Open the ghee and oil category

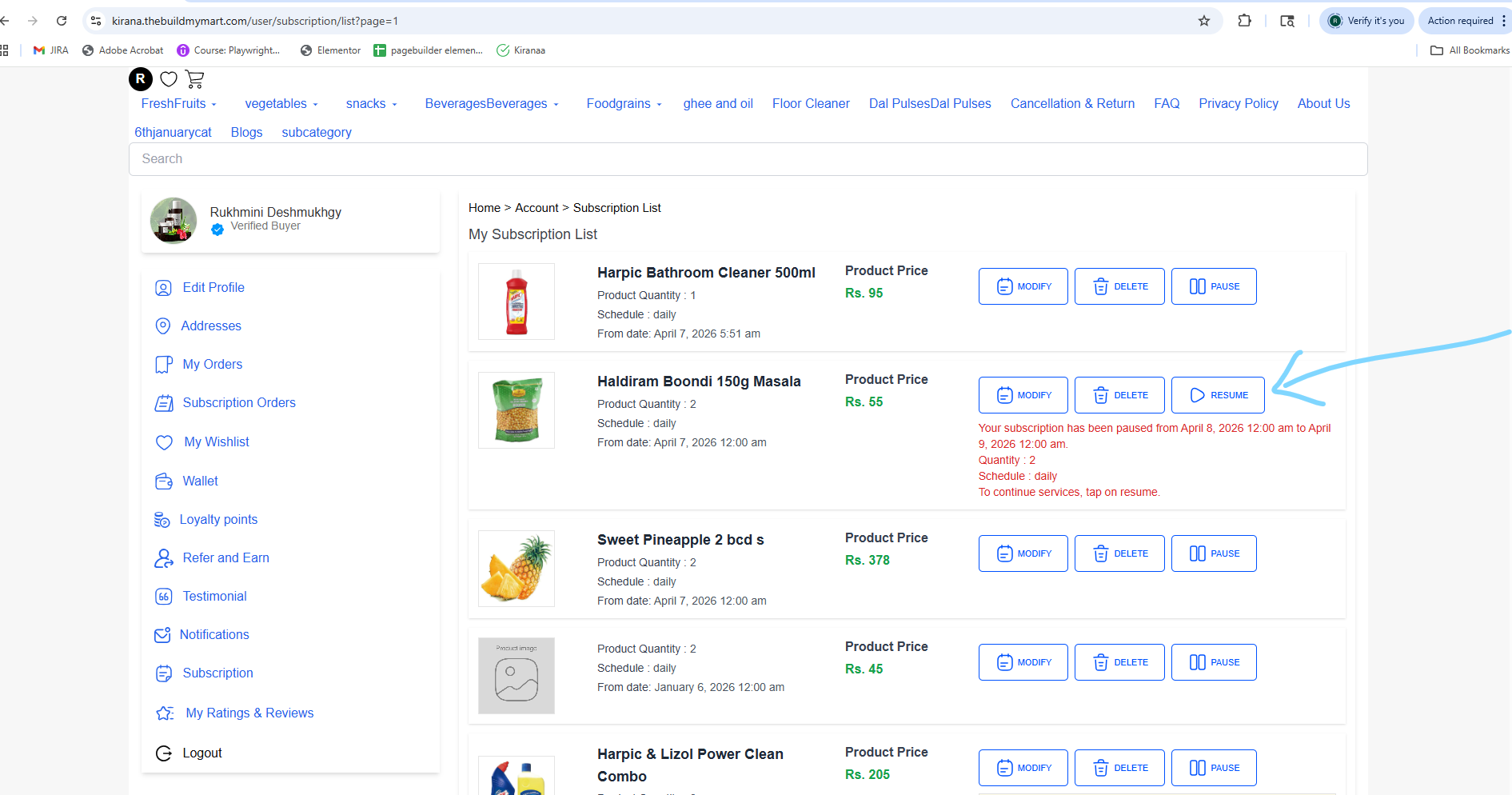click(x=718, y=104)
